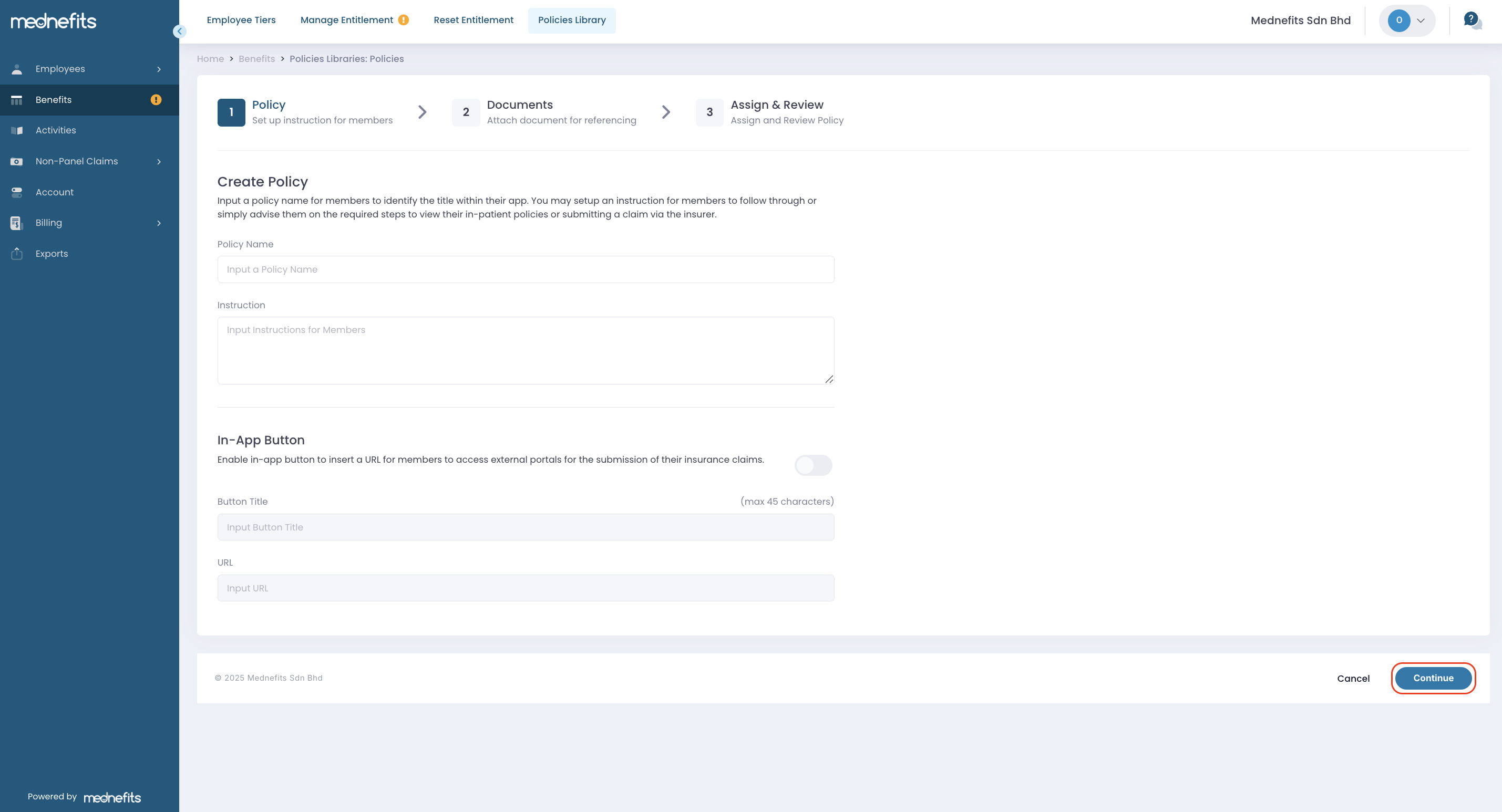Click step 1 number badge
The height and width of the screenshot is (812, 1502).
pyautogui.click(x=231, y=112)
